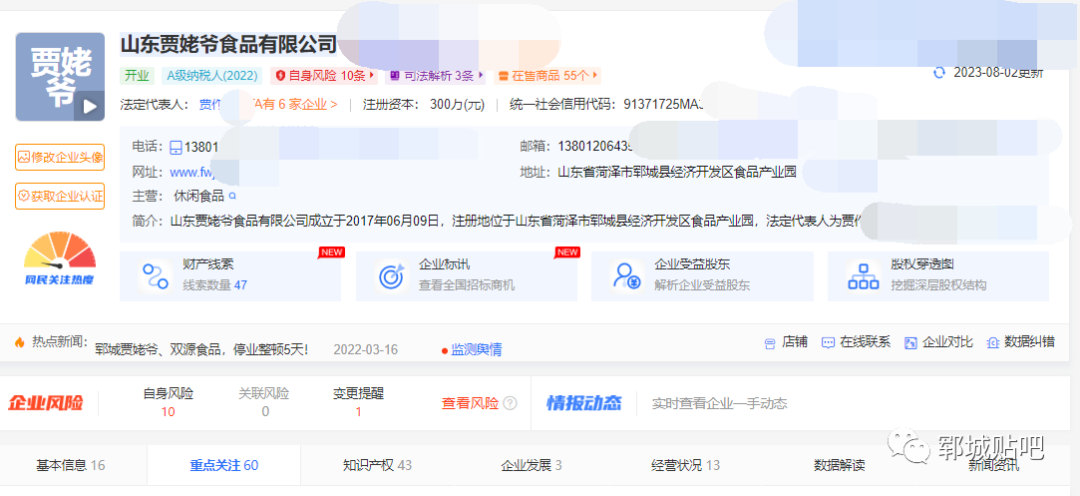This screenshot has width=1080, height=496.
Task: Click 关联风险 count 0
Action: point(265,412)
